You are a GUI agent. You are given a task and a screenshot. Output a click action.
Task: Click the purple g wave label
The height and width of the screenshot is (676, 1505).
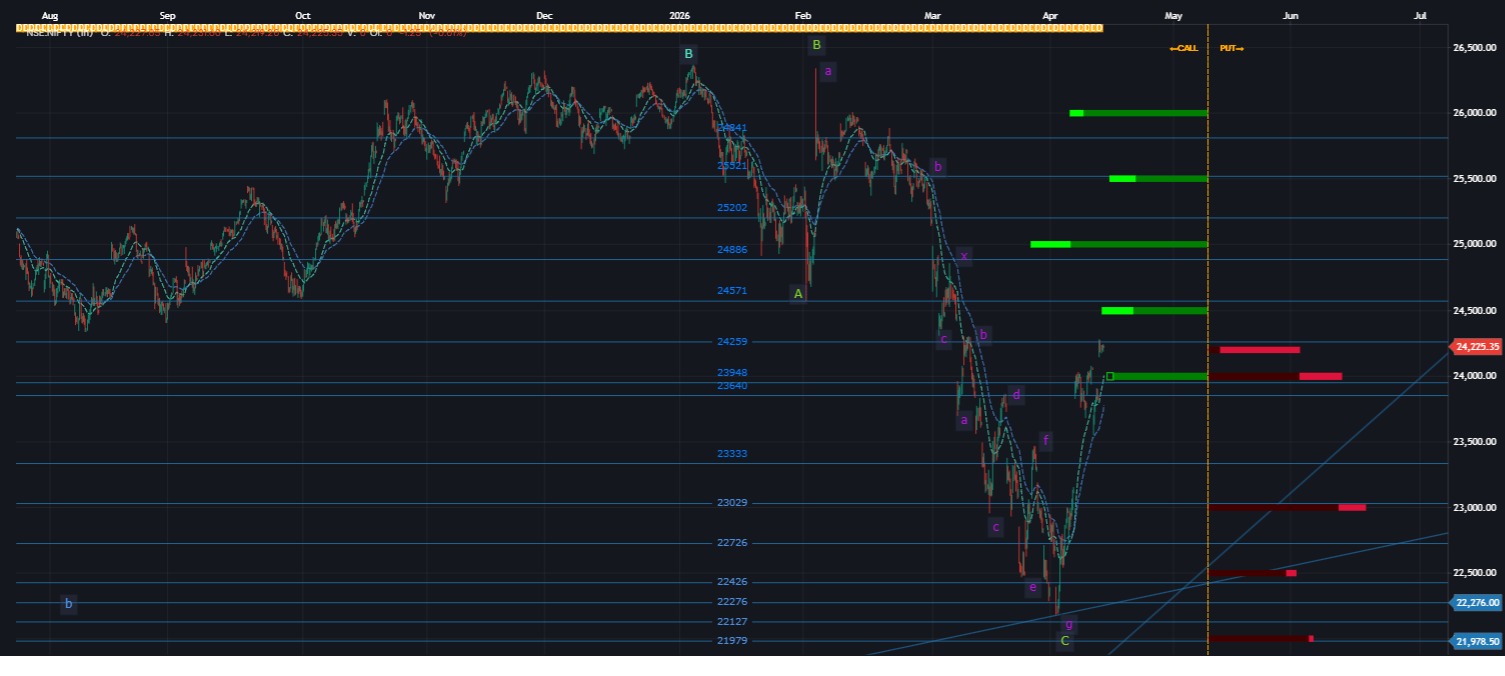pos(1069,624)
